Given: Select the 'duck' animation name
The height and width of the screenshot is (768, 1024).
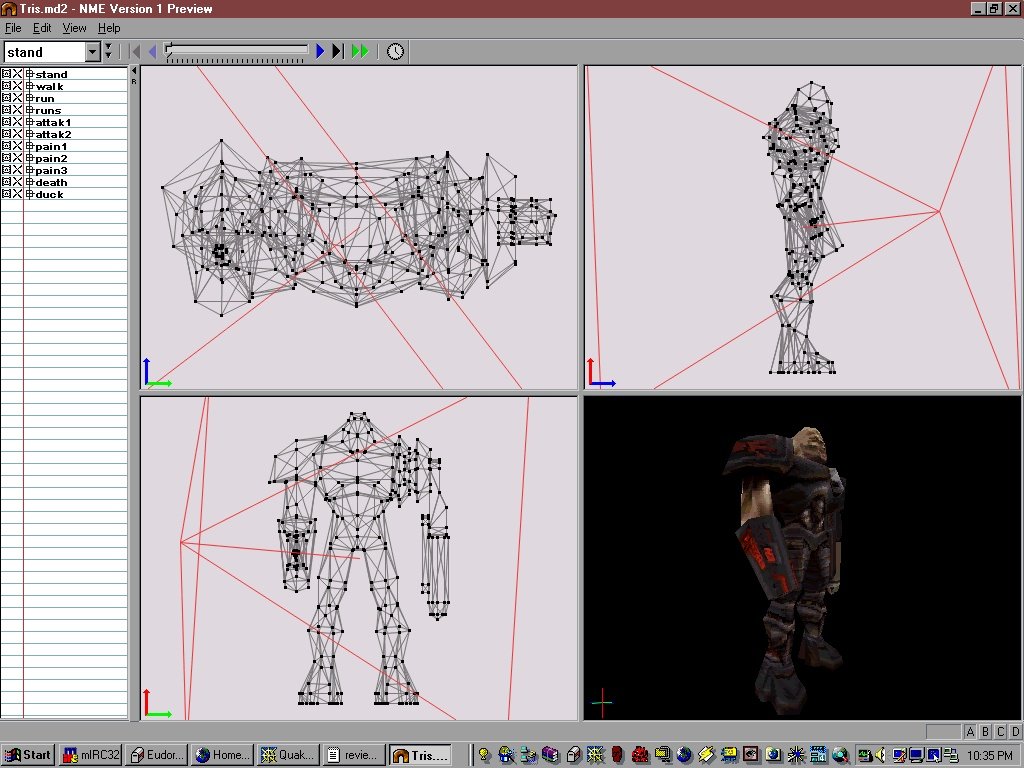Looking at the screenshot, I should click(49, 194).
